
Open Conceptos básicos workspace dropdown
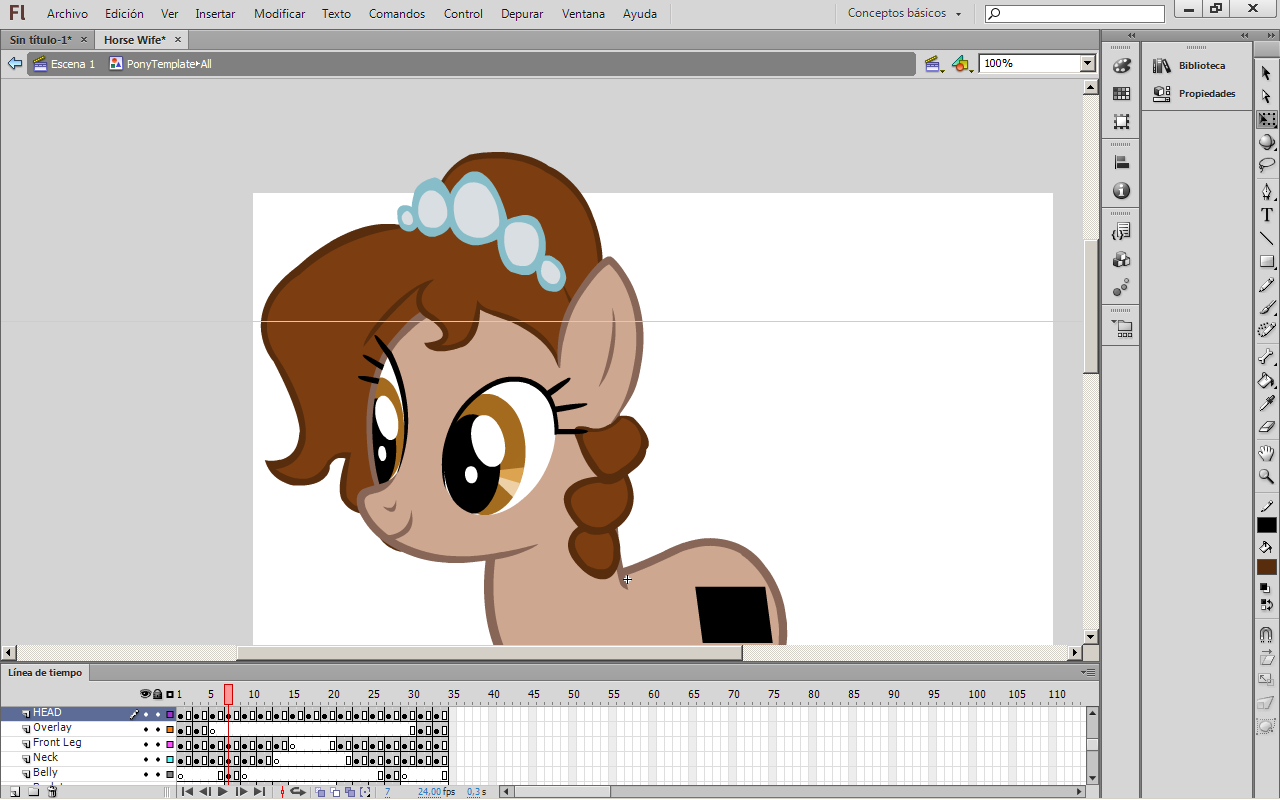pyautogui.click(x=904, y=14)
